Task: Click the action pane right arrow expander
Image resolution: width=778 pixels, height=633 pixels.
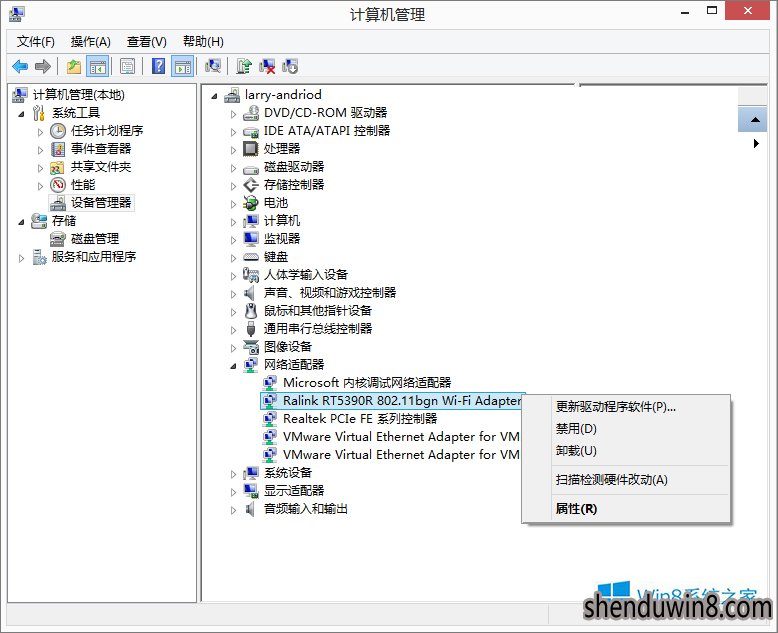Action: (756, 144)
